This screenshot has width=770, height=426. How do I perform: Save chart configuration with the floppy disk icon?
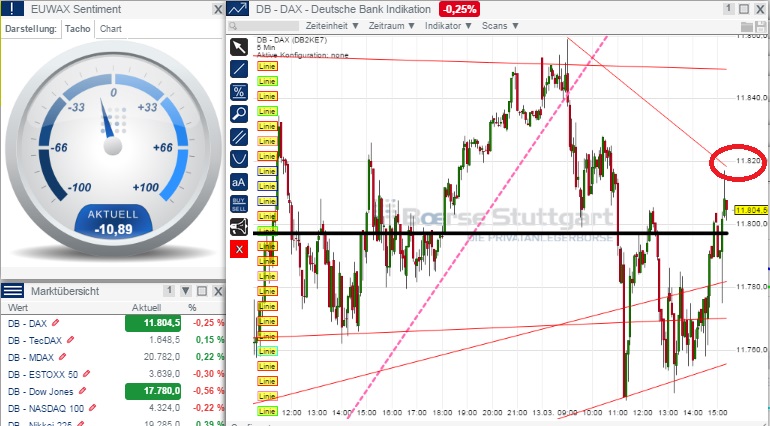761,27
